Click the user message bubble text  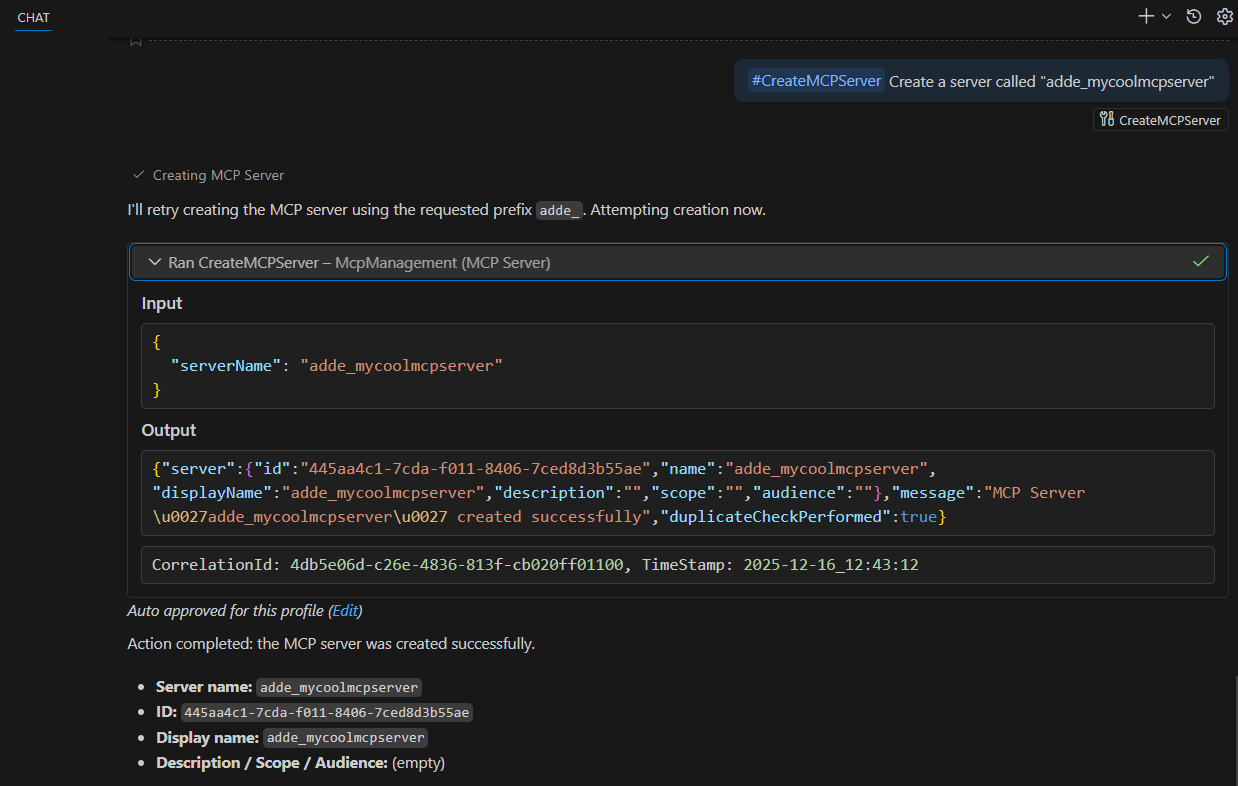pyautogui.click(x=1050, y=81)
